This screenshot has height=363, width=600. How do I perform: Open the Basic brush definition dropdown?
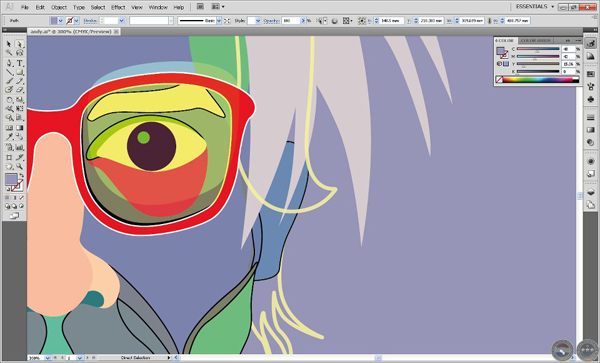[219, 21]
